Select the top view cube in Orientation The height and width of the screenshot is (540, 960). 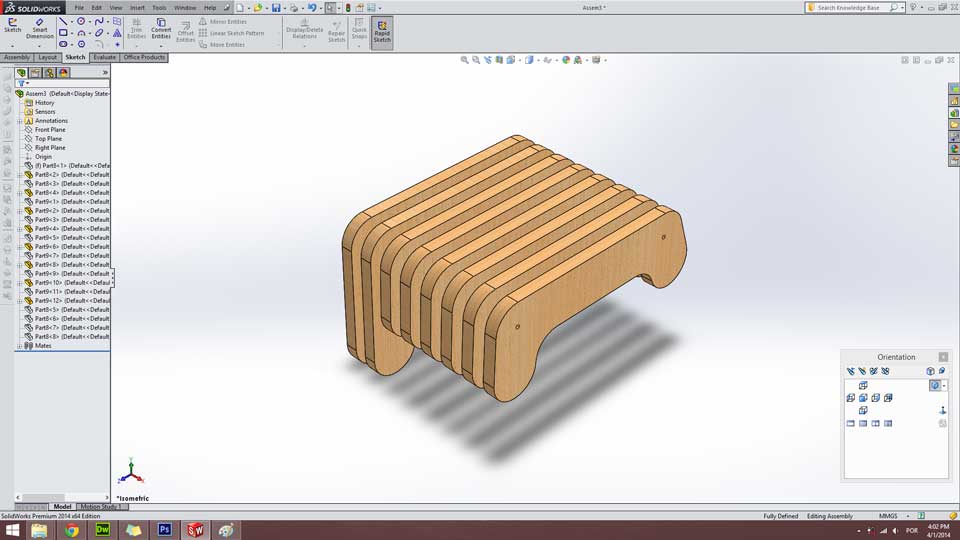863,385
